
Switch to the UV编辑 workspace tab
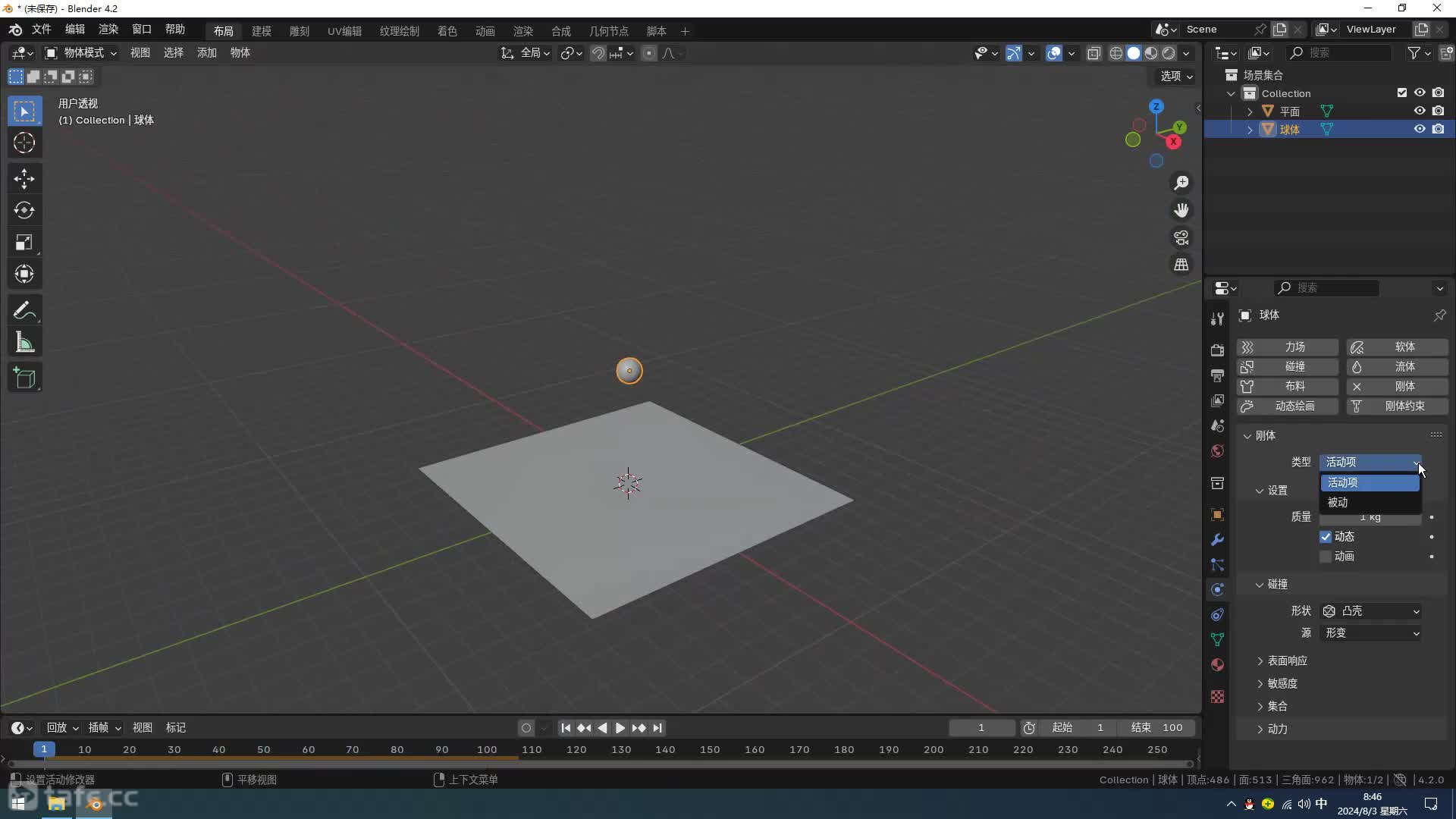(x=344, y=31)
